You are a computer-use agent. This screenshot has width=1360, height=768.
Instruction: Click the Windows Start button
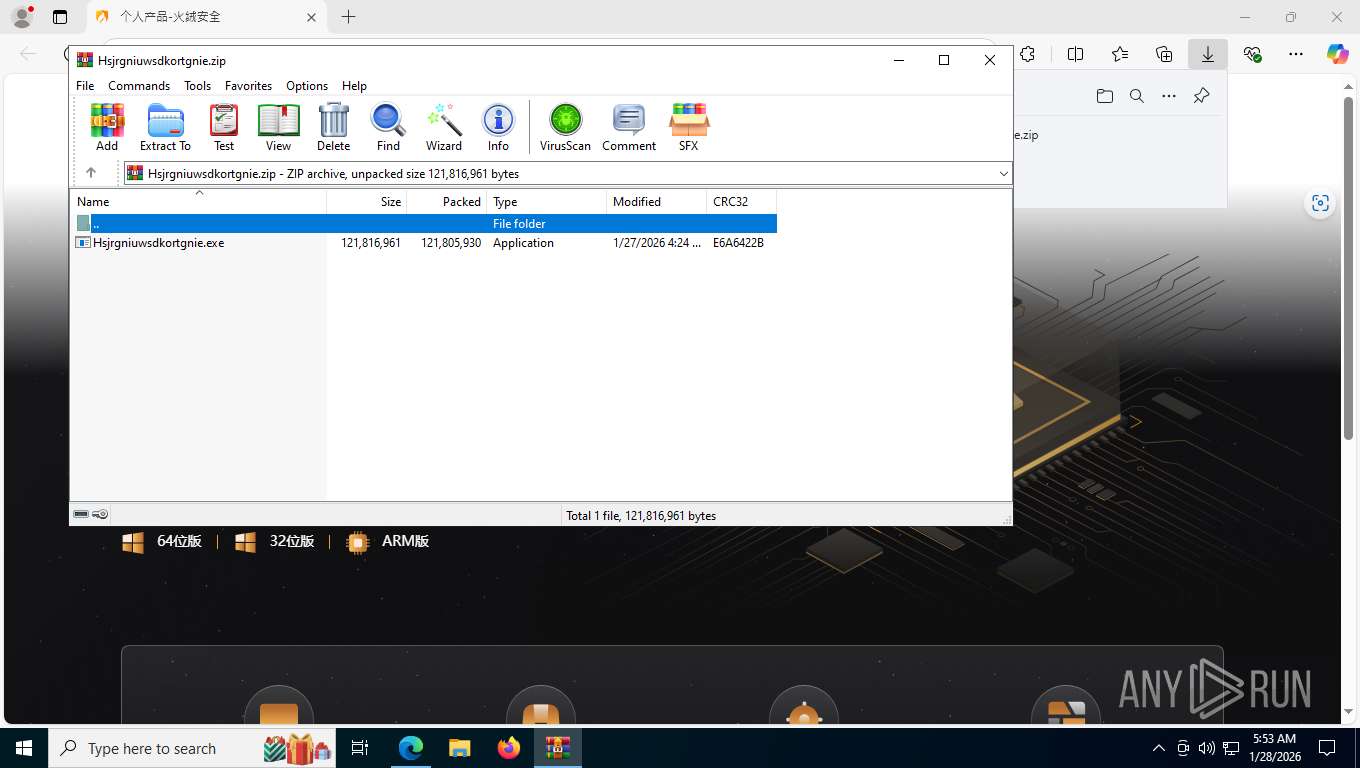tap(24, 748)
